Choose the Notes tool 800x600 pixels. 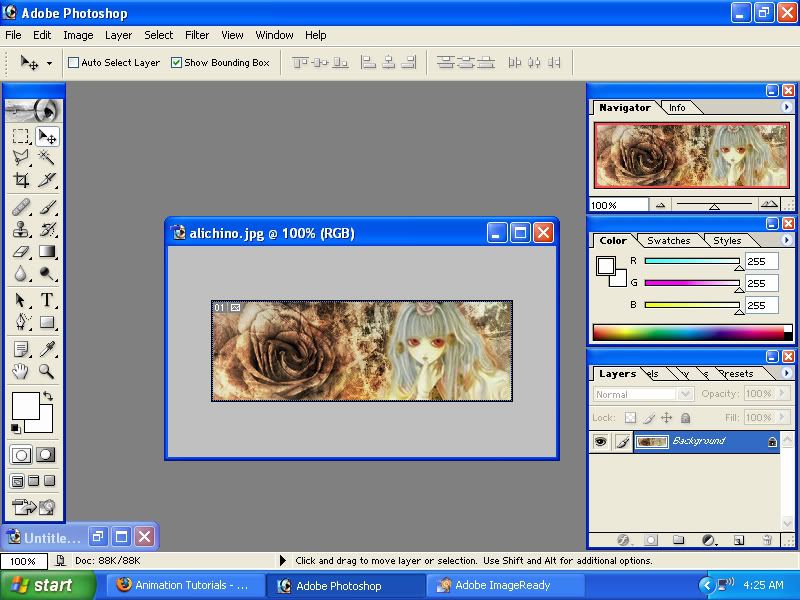coord(20,349)
